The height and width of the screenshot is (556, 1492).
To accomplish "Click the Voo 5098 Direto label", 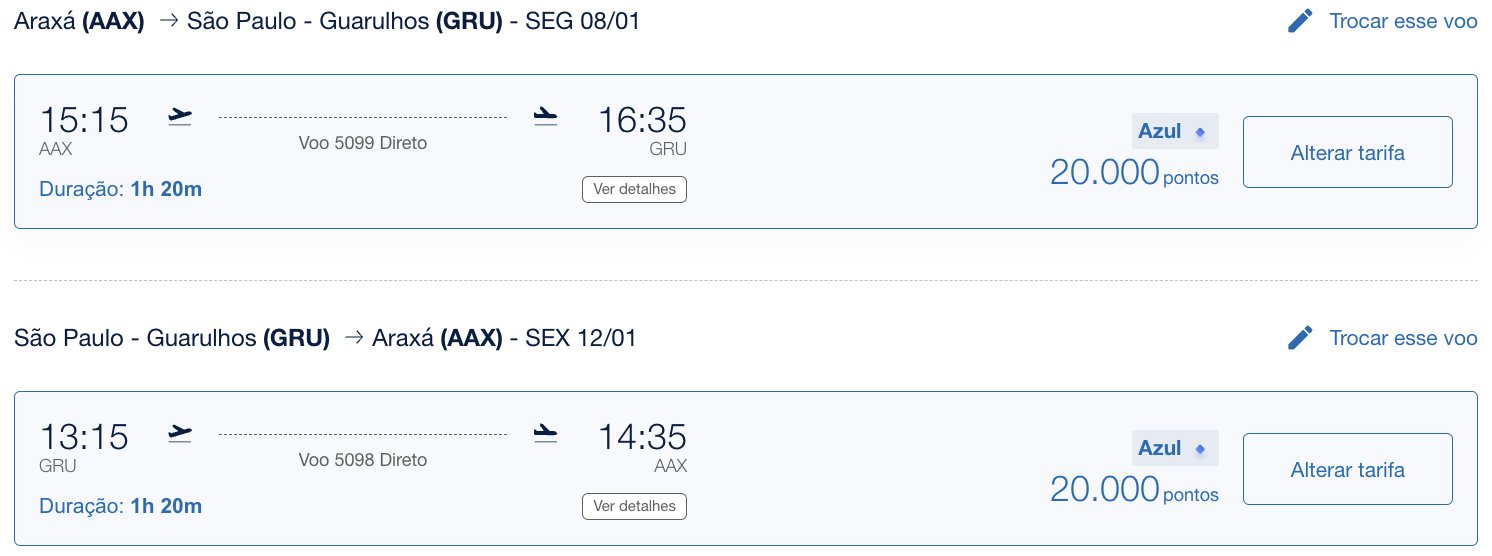I will pos(363,460).
